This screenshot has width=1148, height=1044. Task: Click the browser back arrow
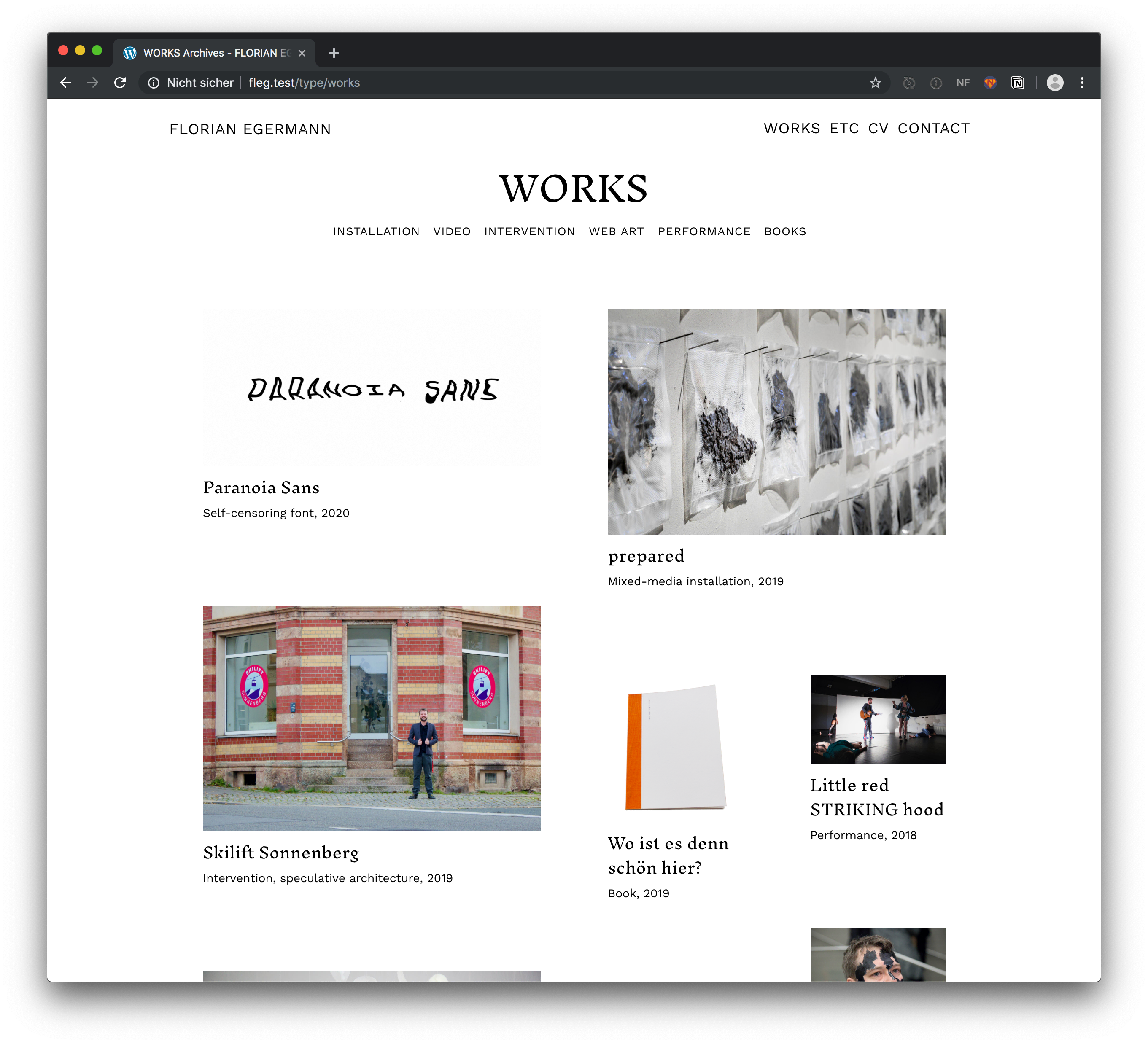click(x=65, y=83)
